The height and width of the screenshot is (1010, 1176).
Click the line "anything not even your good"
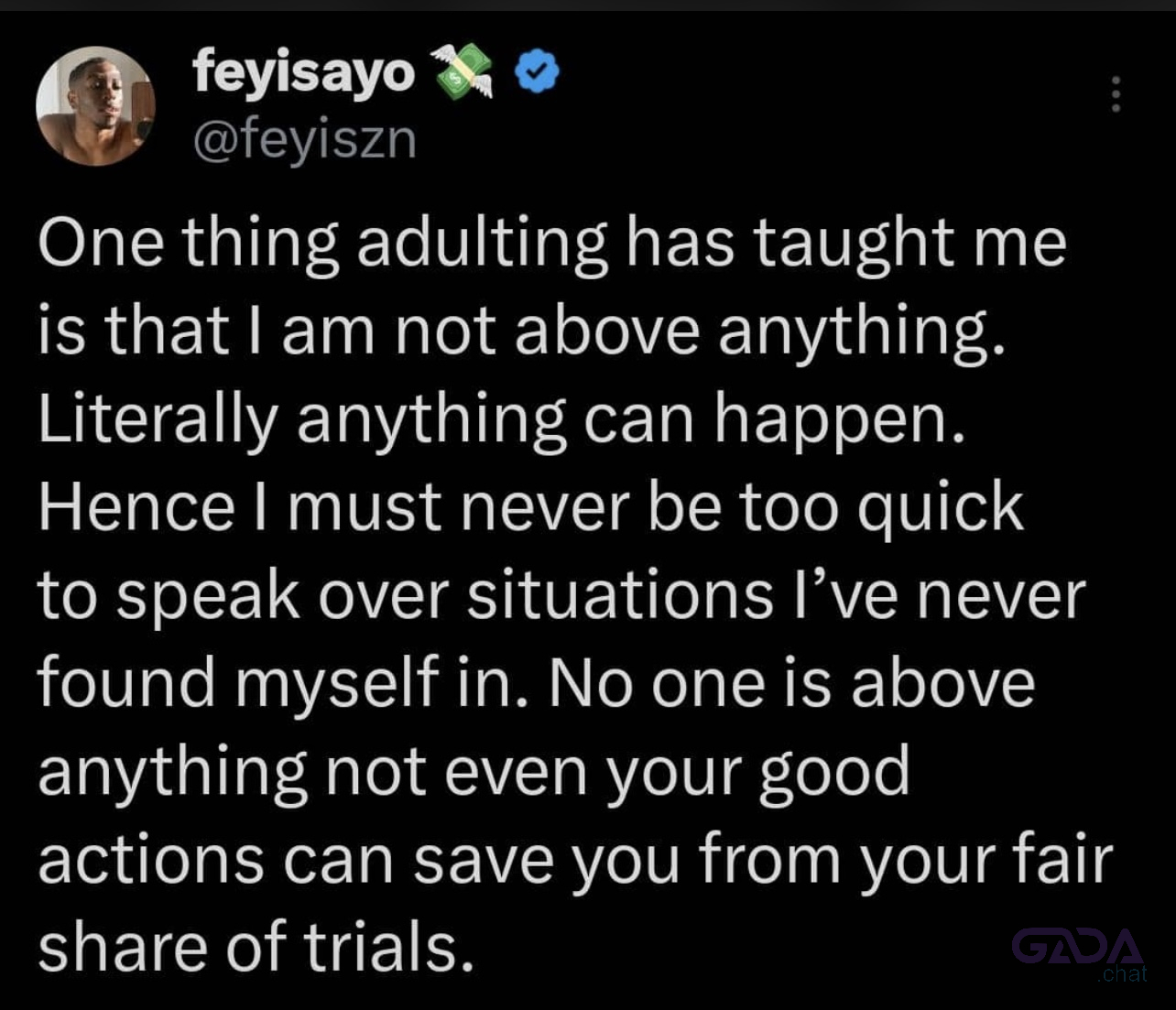pos(474,771)
